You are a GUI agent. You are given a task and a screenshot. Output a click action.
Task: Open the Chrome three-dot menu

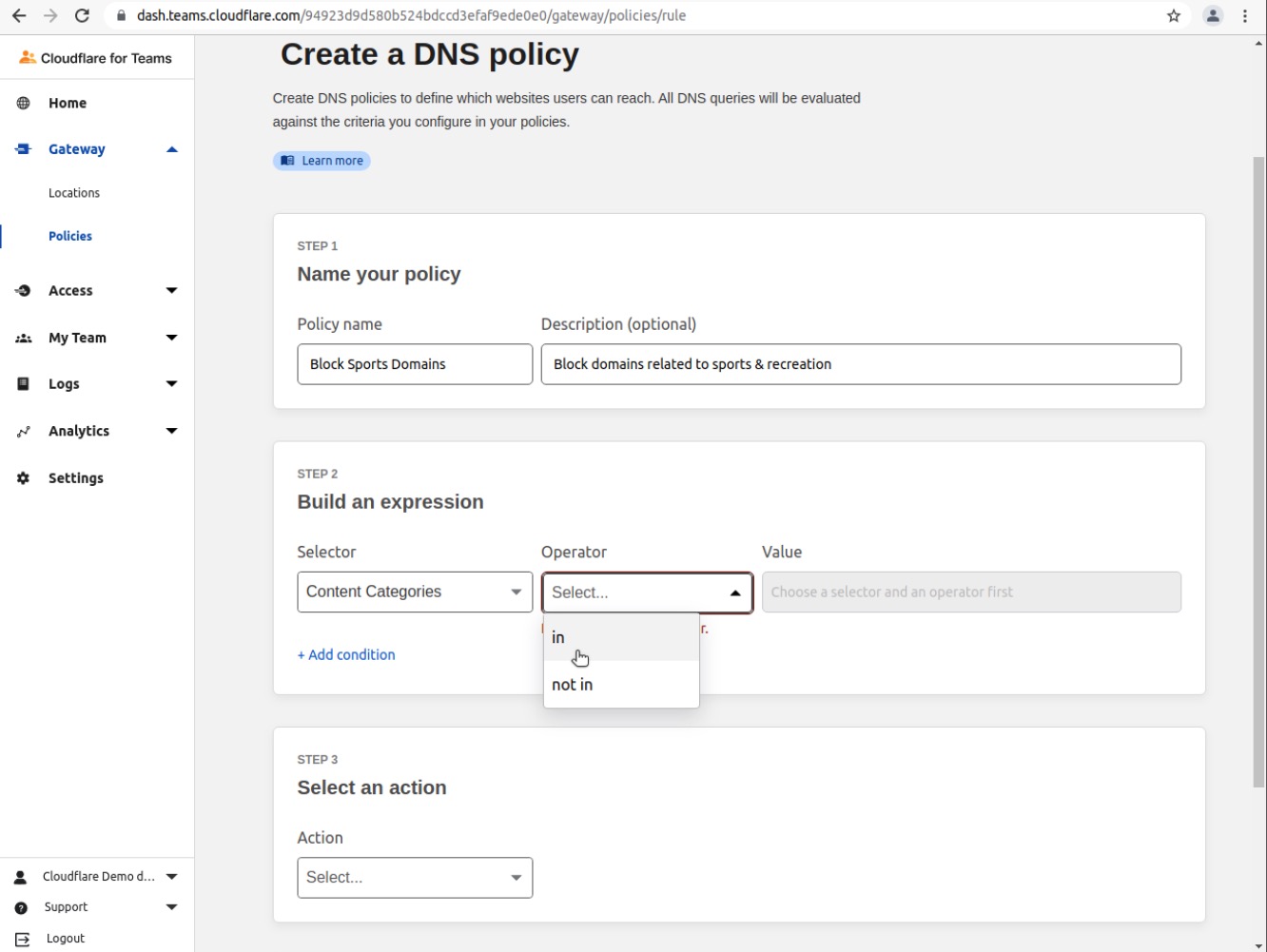[1245, 15]
